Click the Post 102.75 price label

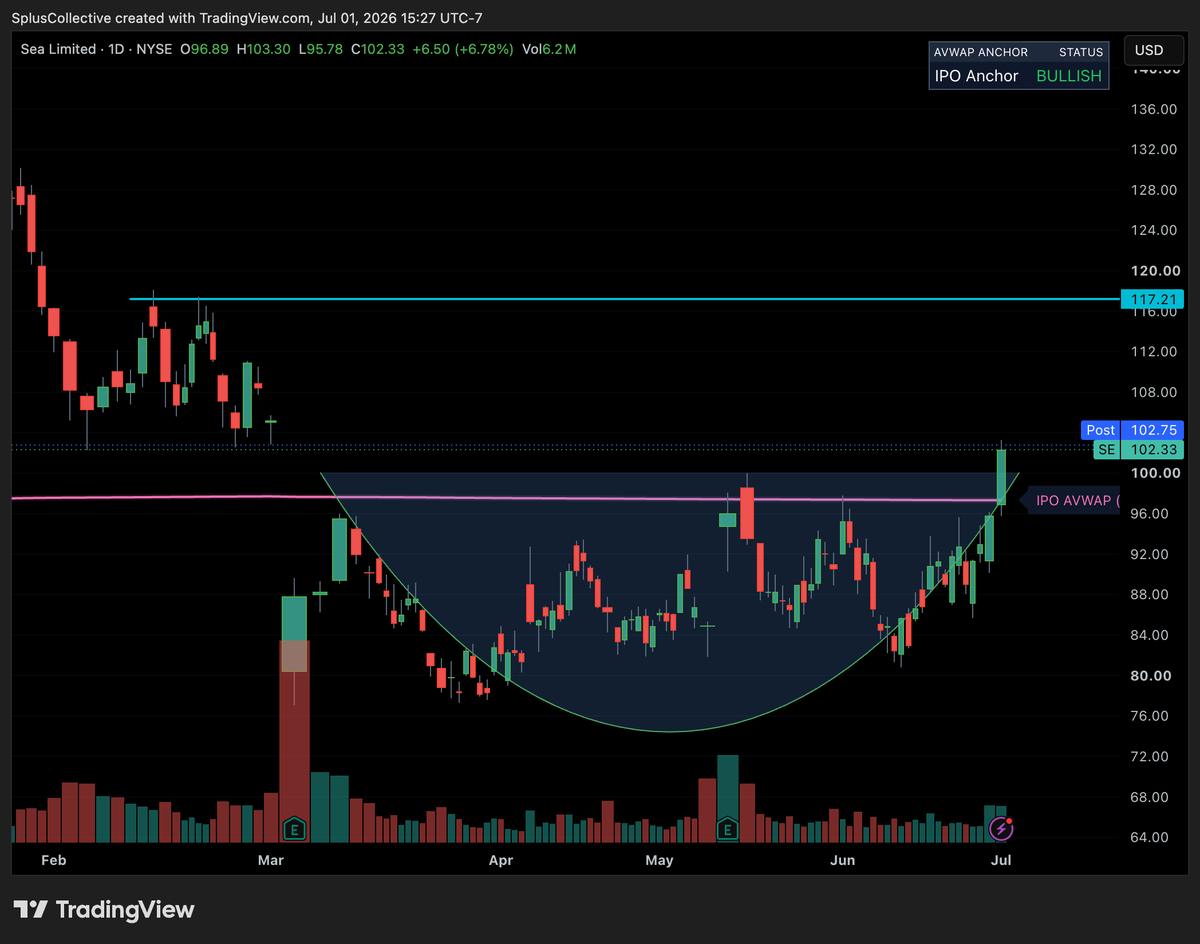coord(1133,430)
